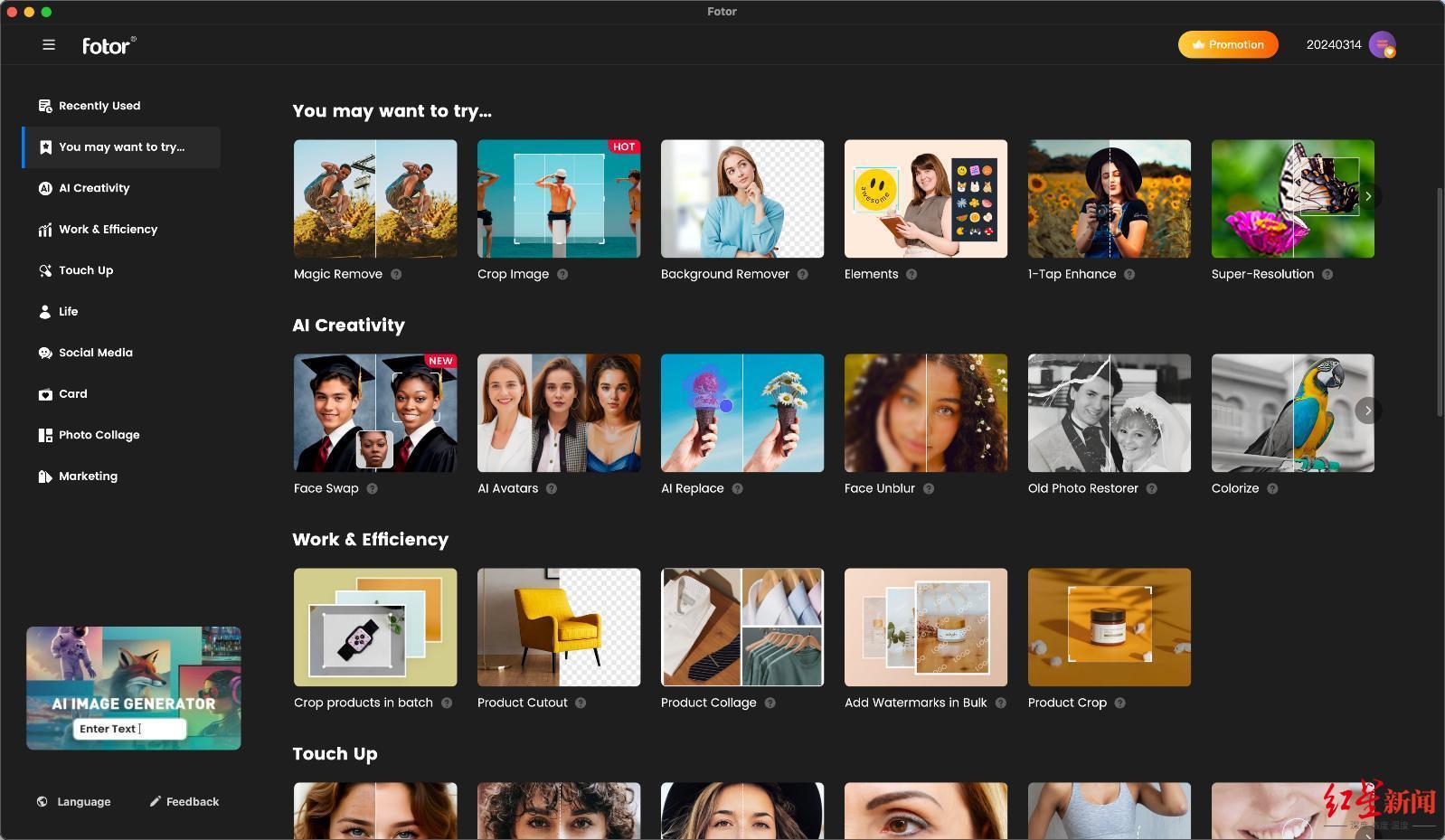Open help icon beside Product Cutout
This screenshot has width=1445, height=840.
click(x=581, y=703)
